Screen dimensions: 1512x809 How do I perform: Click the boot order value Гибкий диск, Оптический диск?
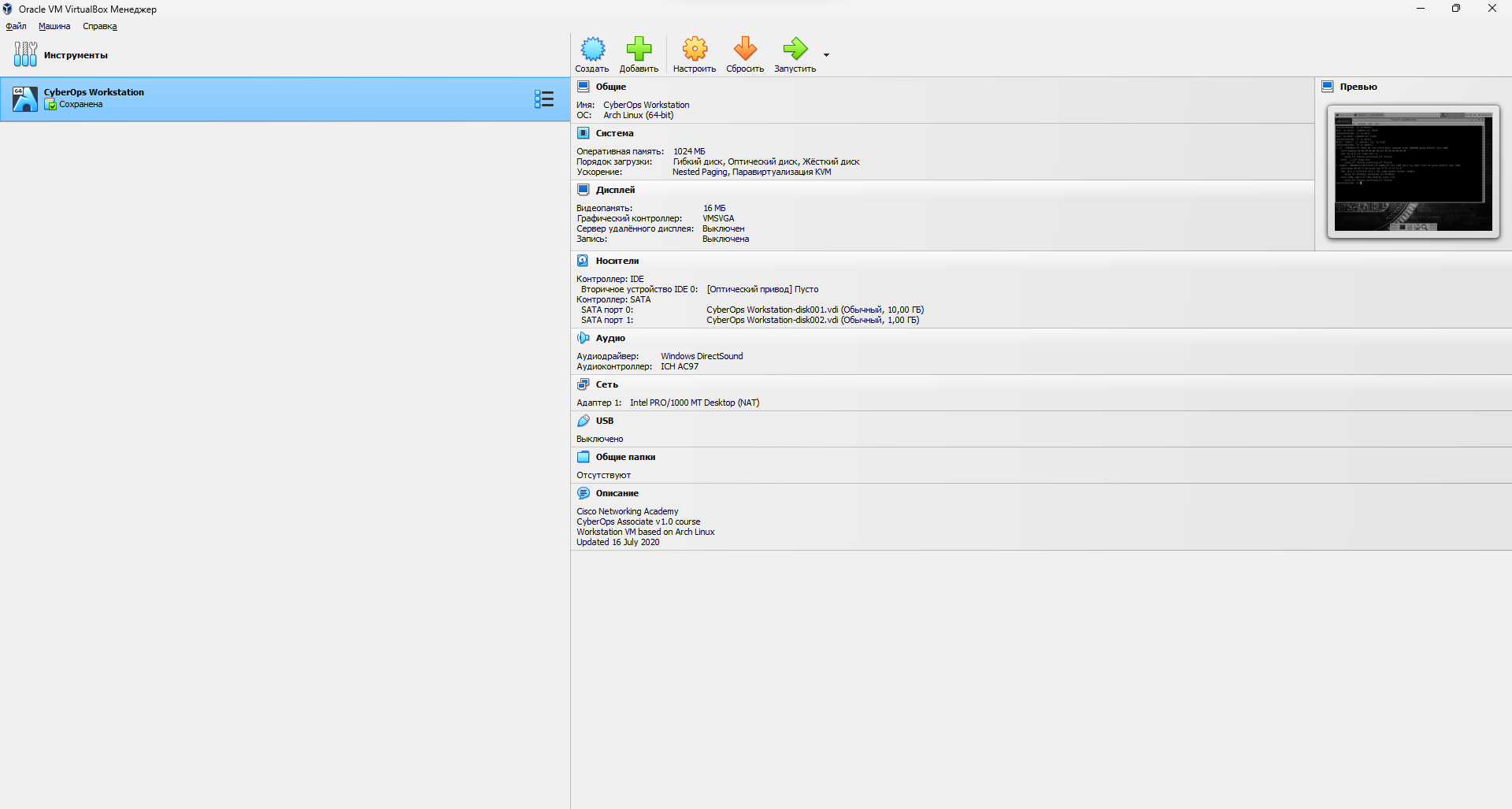point(766,161)
